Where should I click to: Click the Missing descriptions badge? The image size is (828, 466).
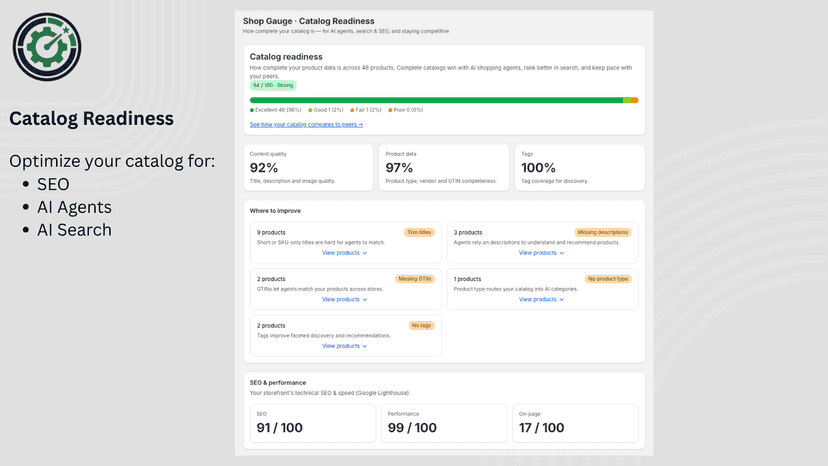603,232
